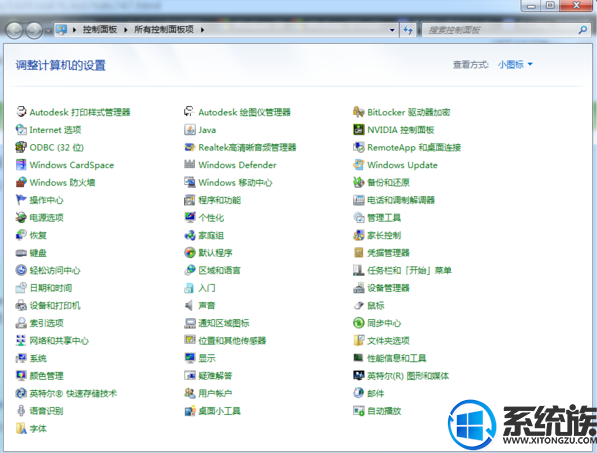Open the 同步中心 green sync icon
Screen dimensions: 597x453
(x=358, y=323)
